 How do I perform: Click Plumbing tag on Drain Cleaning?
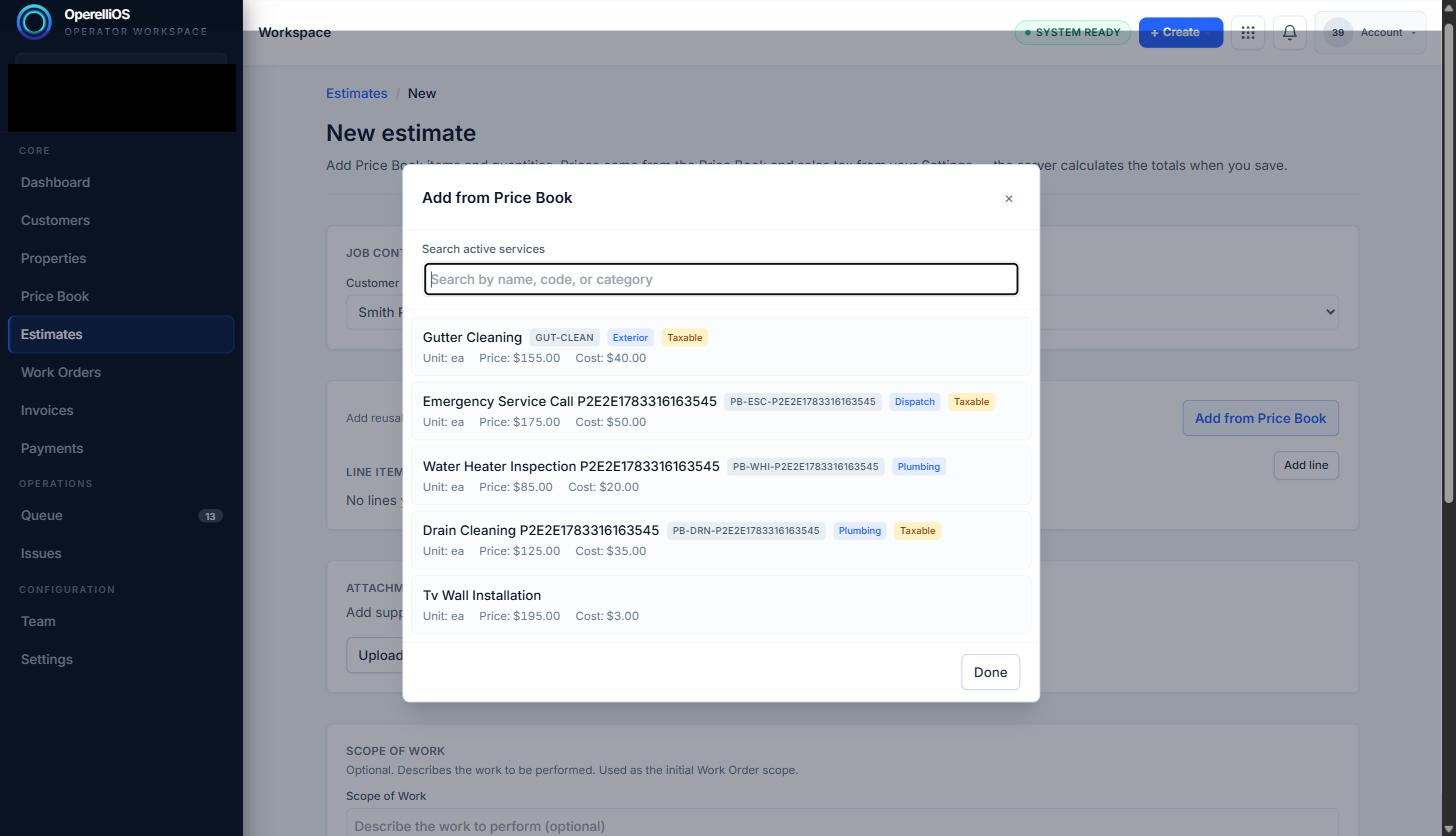point(859,531)
